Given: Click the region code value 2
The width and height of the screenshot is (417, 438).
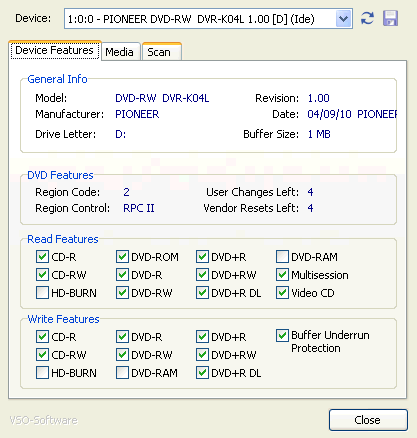Looking at the screenshot, I should (x=126, y=192).
